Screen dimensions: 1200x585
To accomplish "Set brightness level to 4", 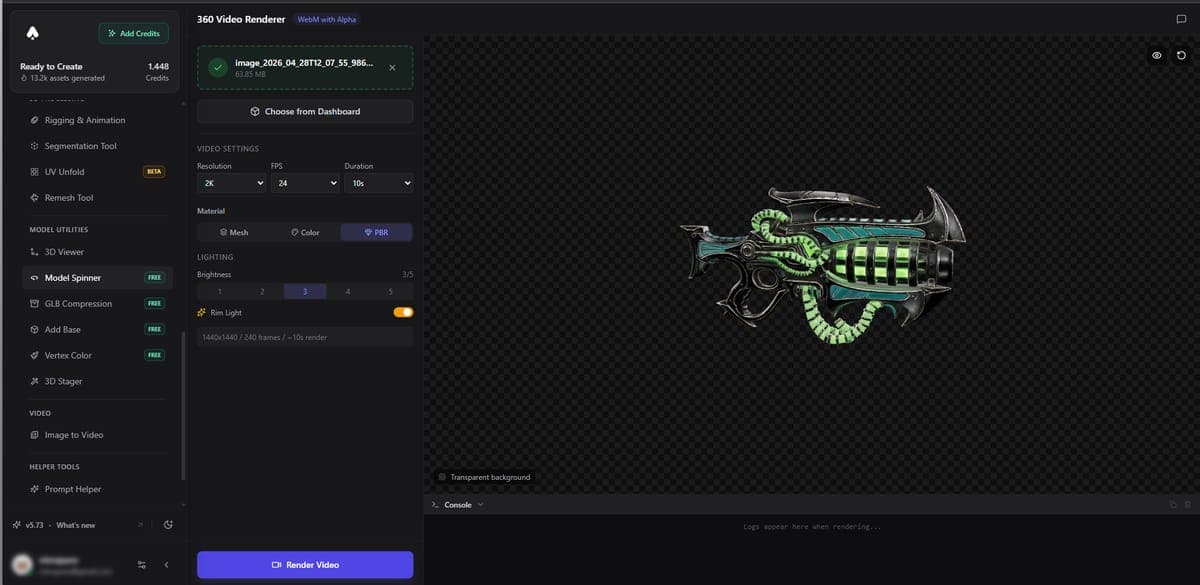I will [x=348, y=291].
